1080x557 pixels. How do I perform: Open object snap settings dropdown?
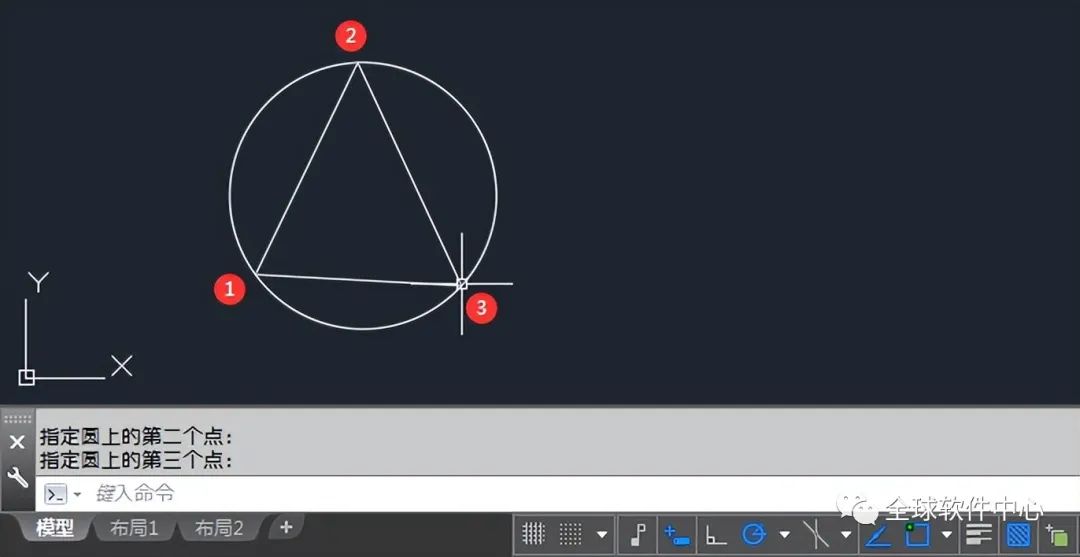pyautogui.click(x=947, y=534)
